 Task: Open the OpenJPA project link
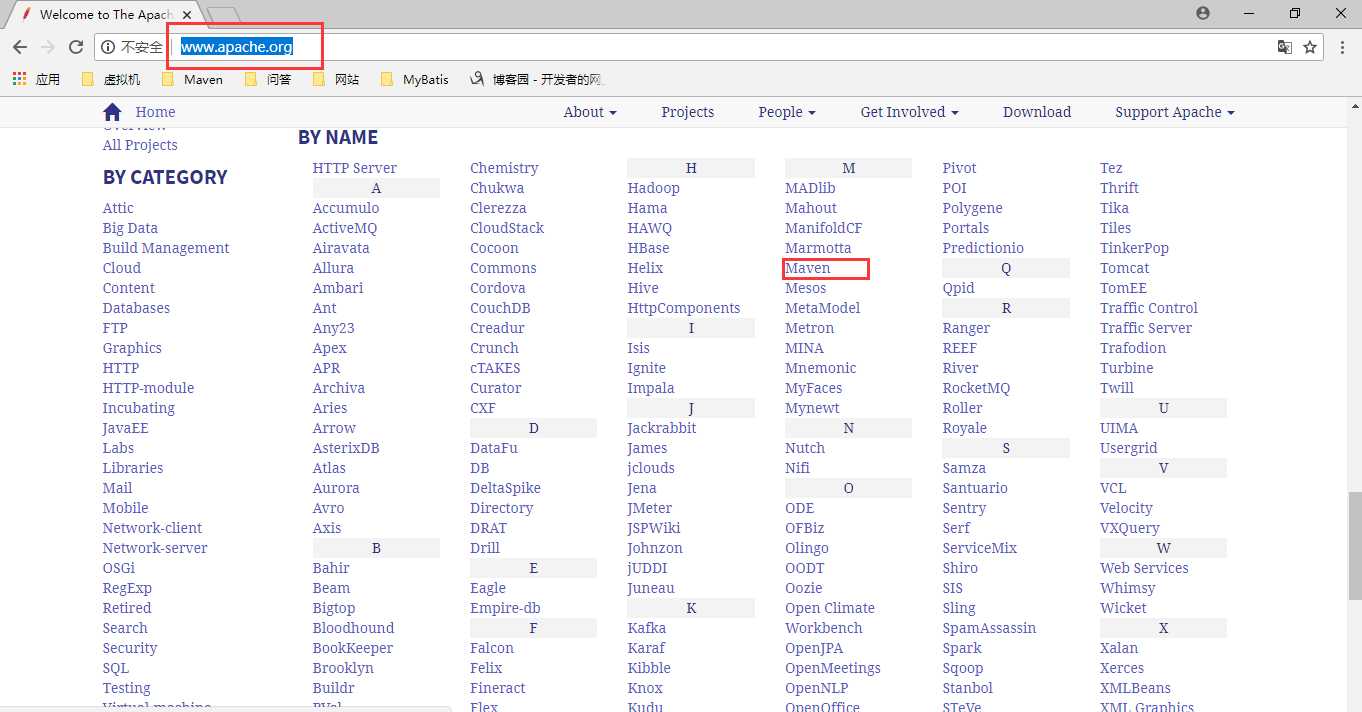click(815, 648)
